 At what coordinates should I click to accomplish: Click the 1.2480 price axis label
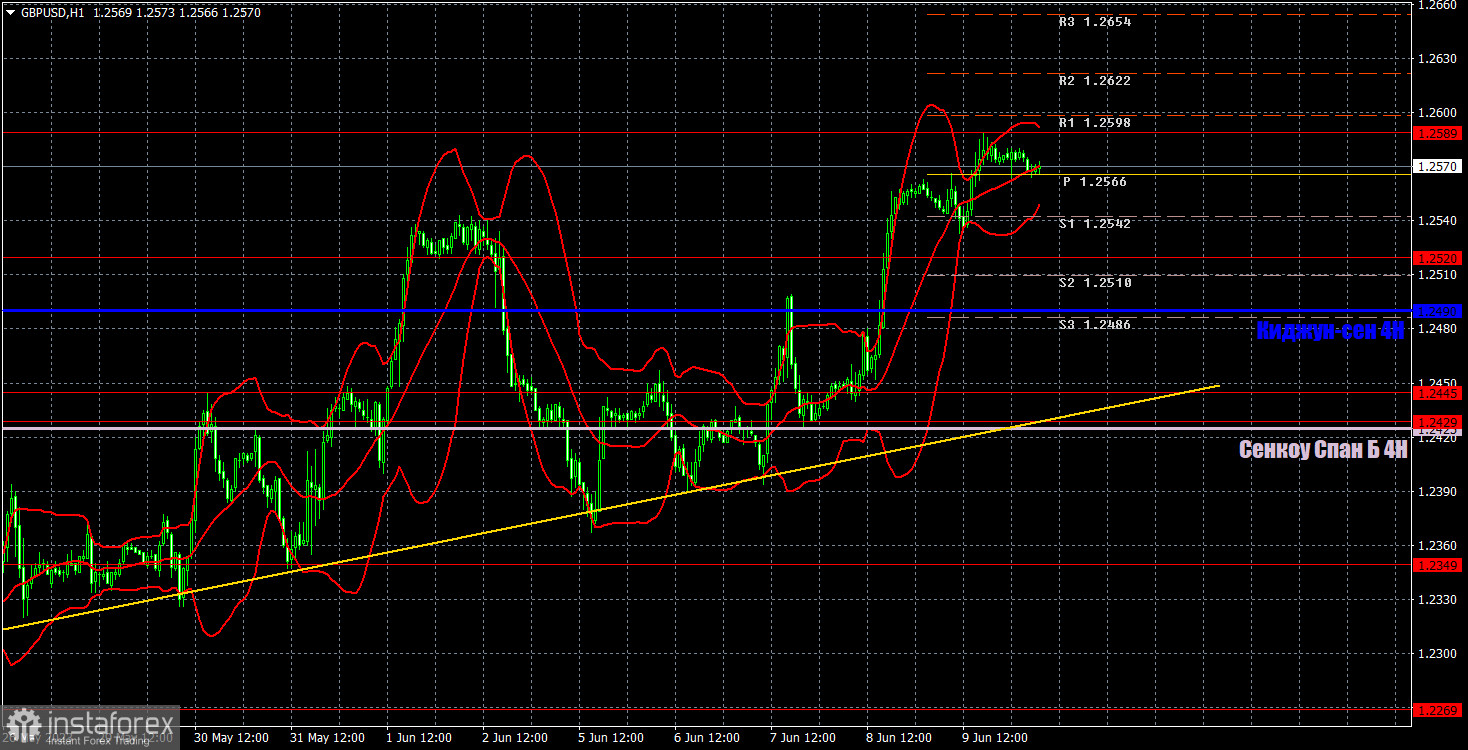pos(1440,329)
